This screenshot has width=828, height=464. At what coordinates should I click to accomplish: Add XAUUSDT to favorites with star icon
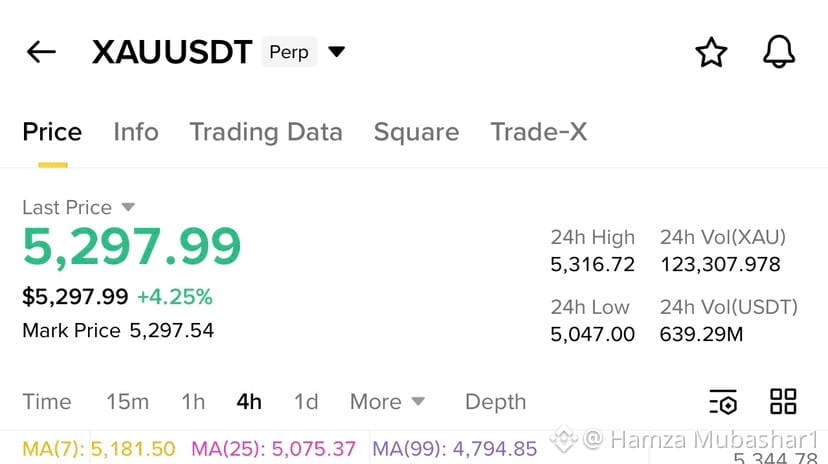coord(711,52)
